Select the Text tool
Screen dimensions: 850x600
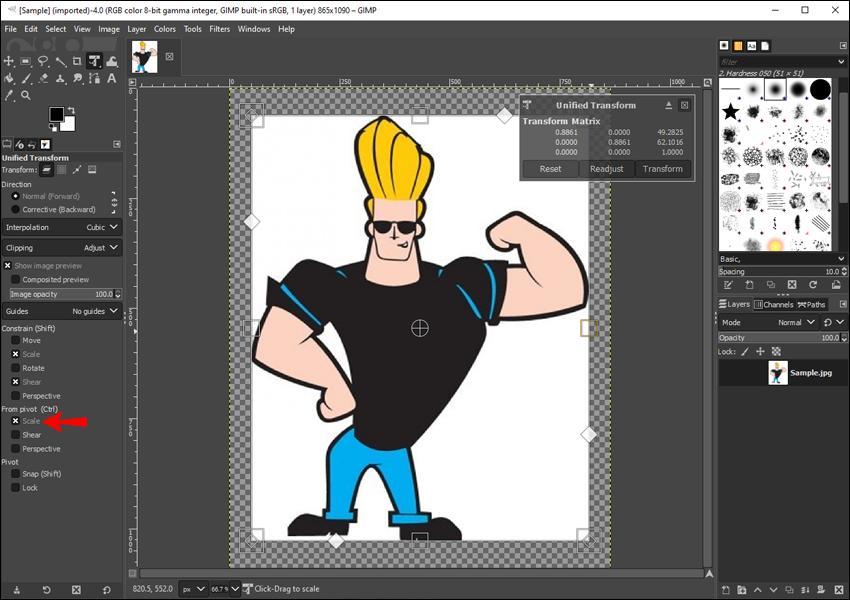tap(112, 78)
